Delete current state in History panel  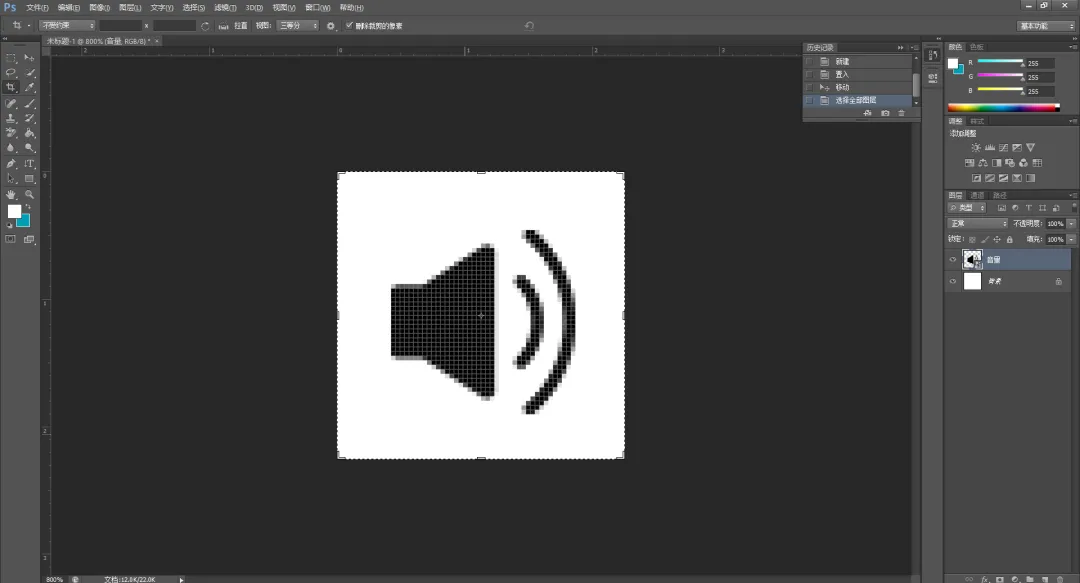pyautogui.click(x=902, y=113)
